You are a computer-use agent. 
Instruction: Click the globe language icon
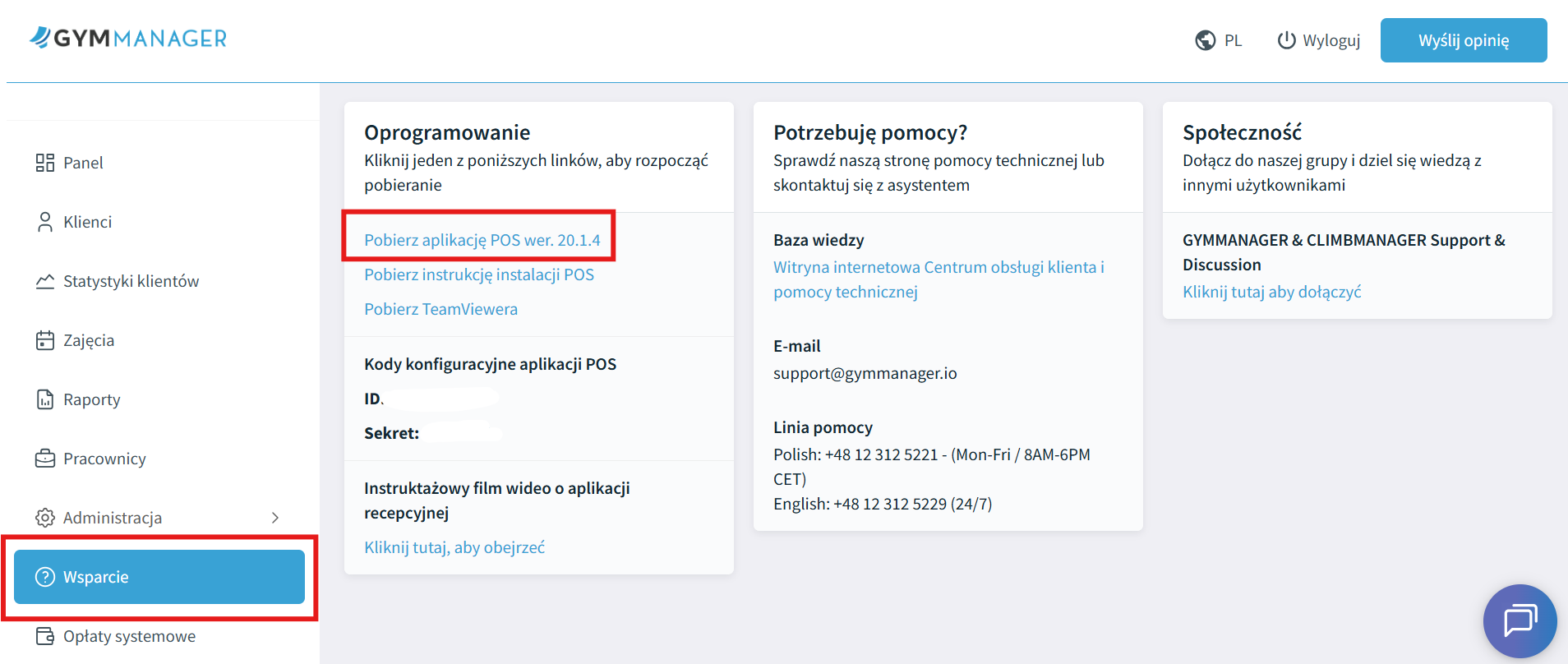[1205, 40]
